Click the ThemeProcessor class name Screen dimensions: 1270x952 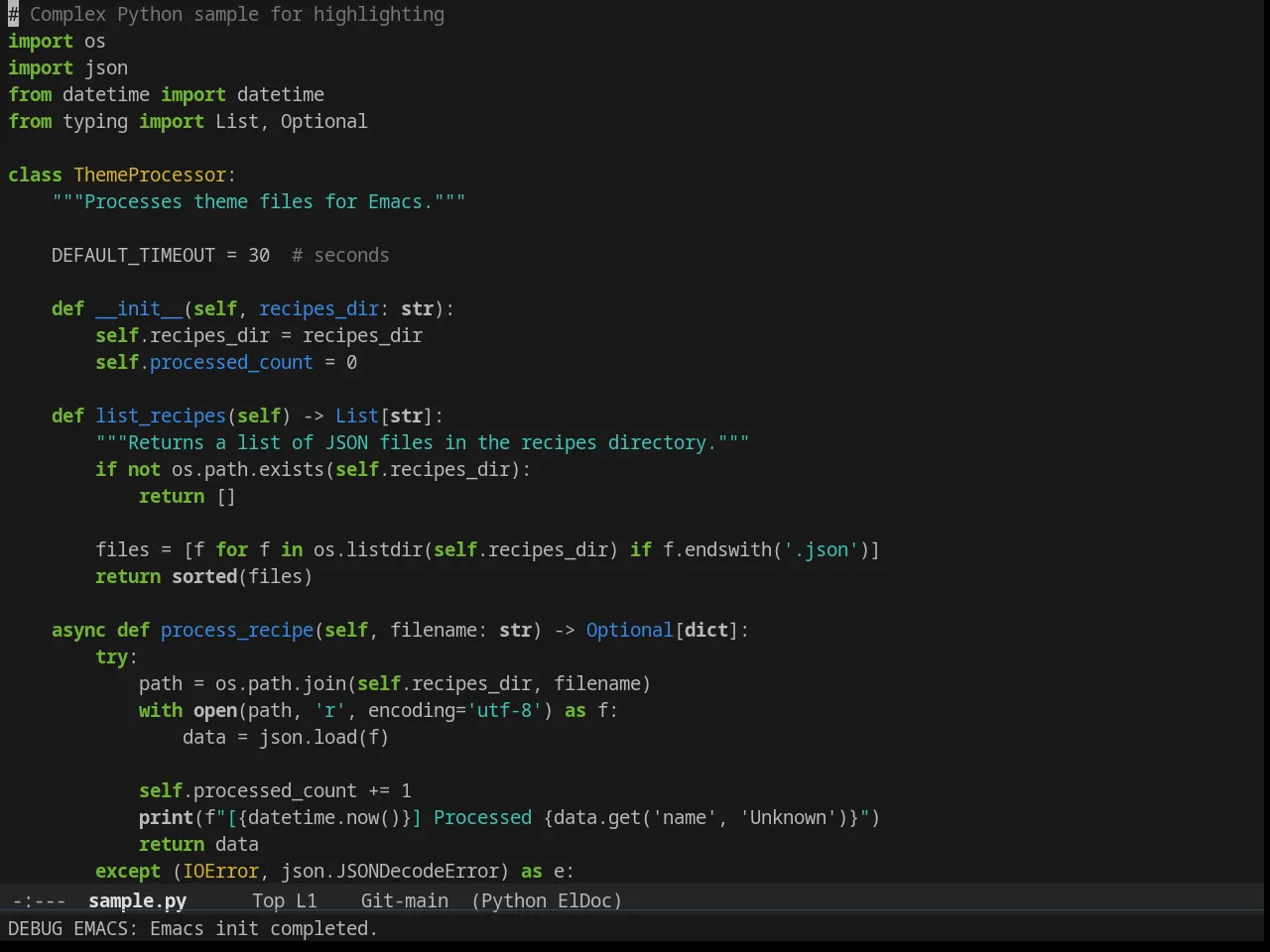tap(150, 175)
